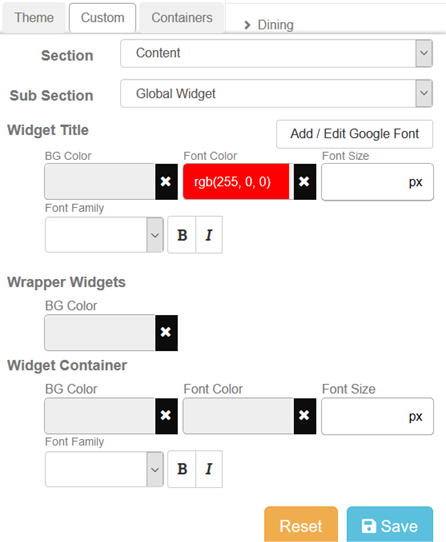Screen dimensions: 446x542
Task: Clear the Widget Container Font Color
Action: coord(305,416)
